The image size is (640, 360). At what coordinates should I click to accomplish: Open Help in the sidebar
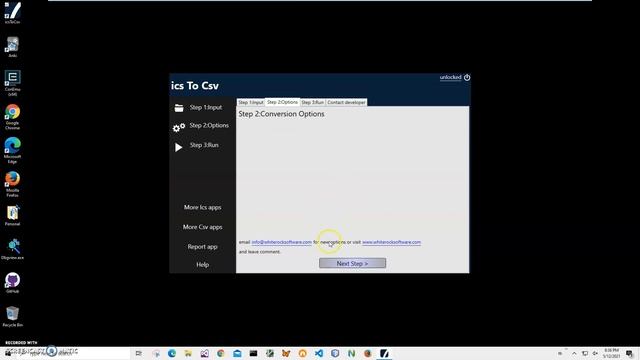coord(202,264)
